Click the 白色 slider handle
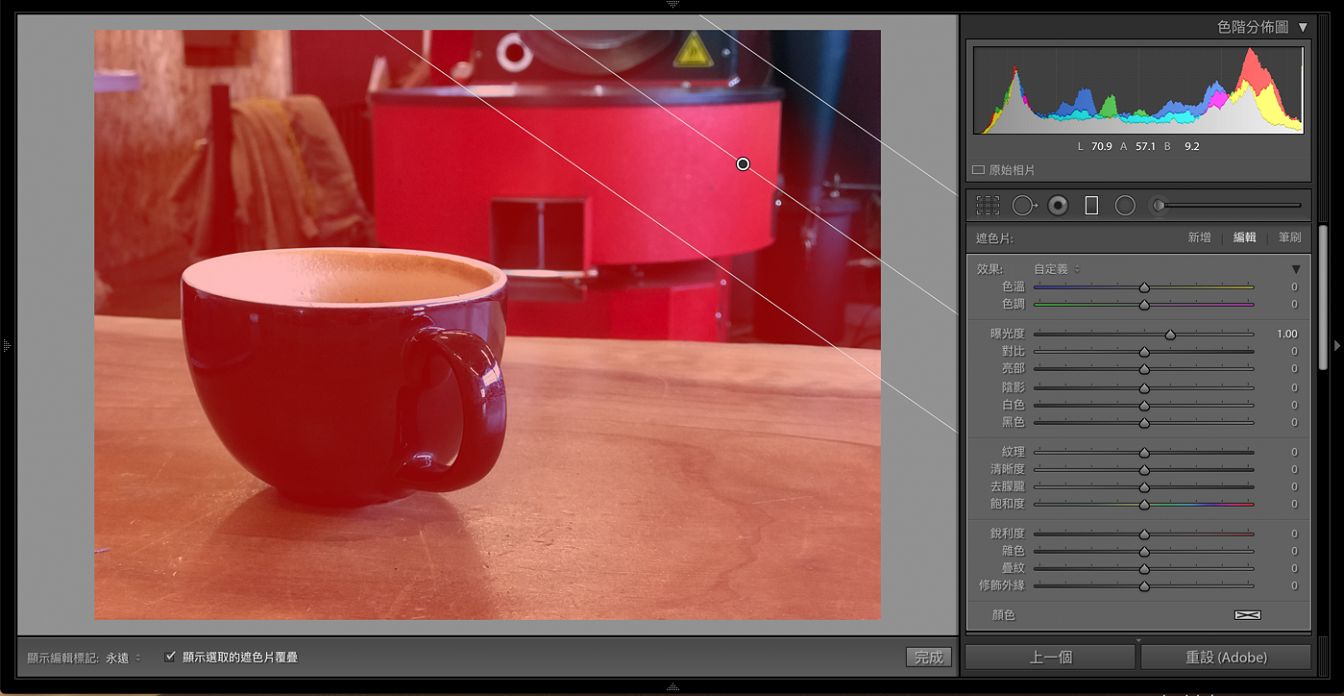1344x696 pixels. tap(1144, 405)
